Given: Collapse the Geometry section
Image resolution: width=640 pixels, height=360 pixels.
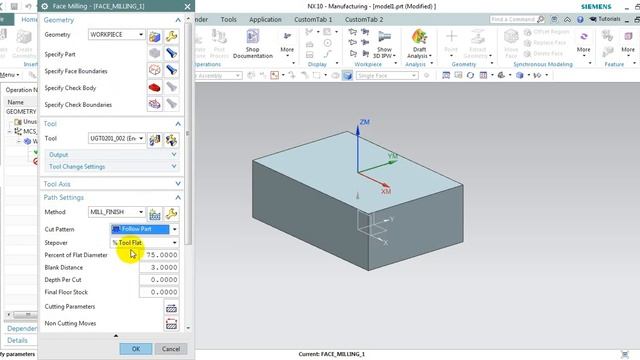Looking at the screenshot, I should click(x=178, y=20).
